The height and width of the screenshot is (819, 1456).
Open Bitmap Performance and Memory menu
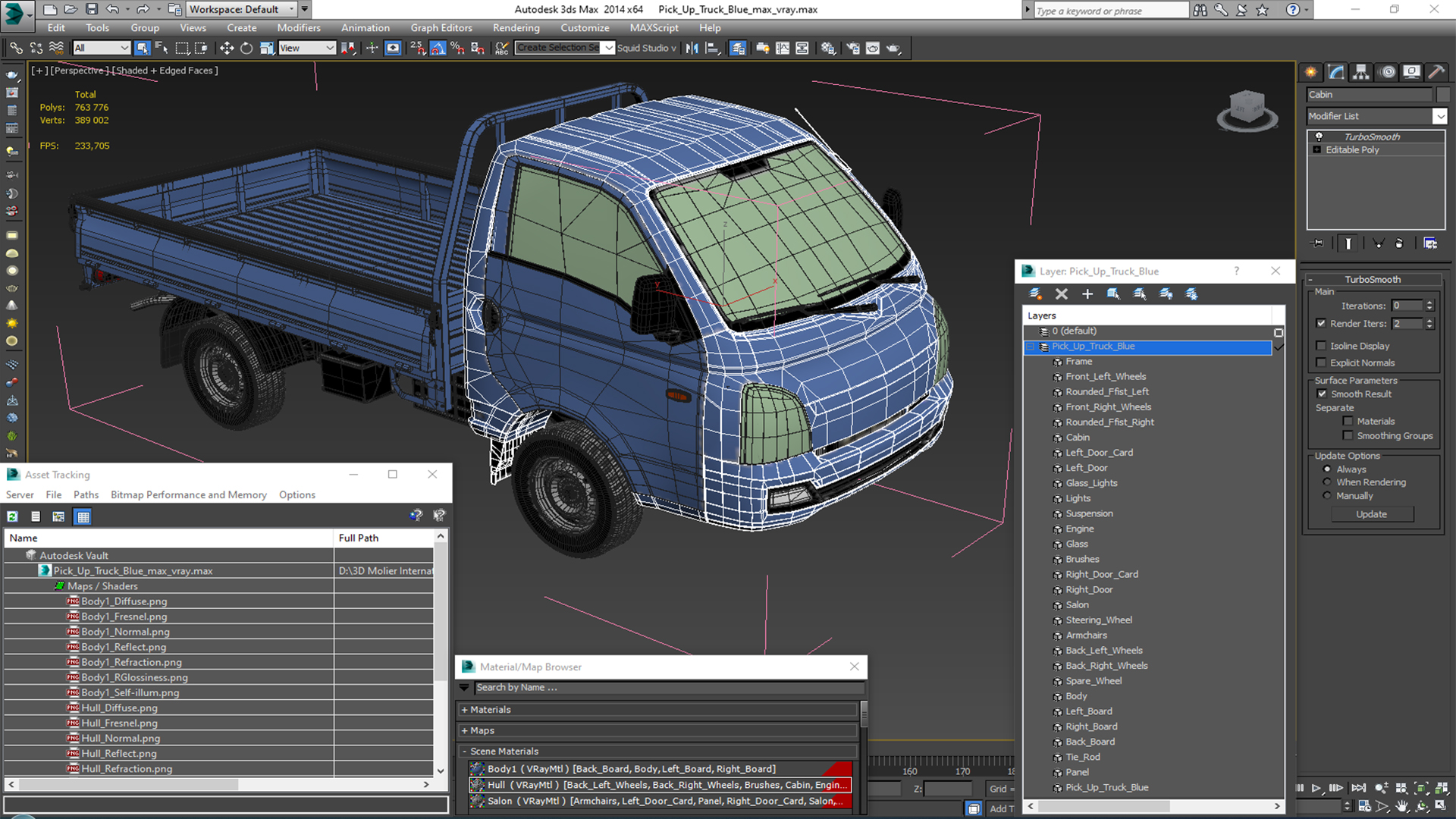click(x=188, y=494)
